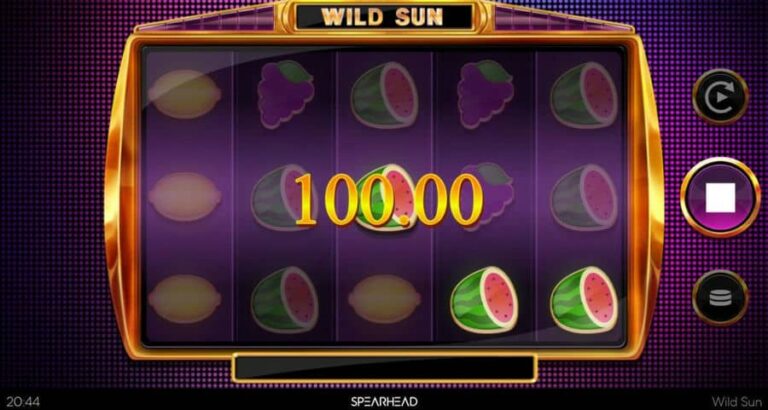Viewport: 768px width, 410px height.
Task: Click the grapes at the top of the fourth reel
Action: tap(485, 95)
